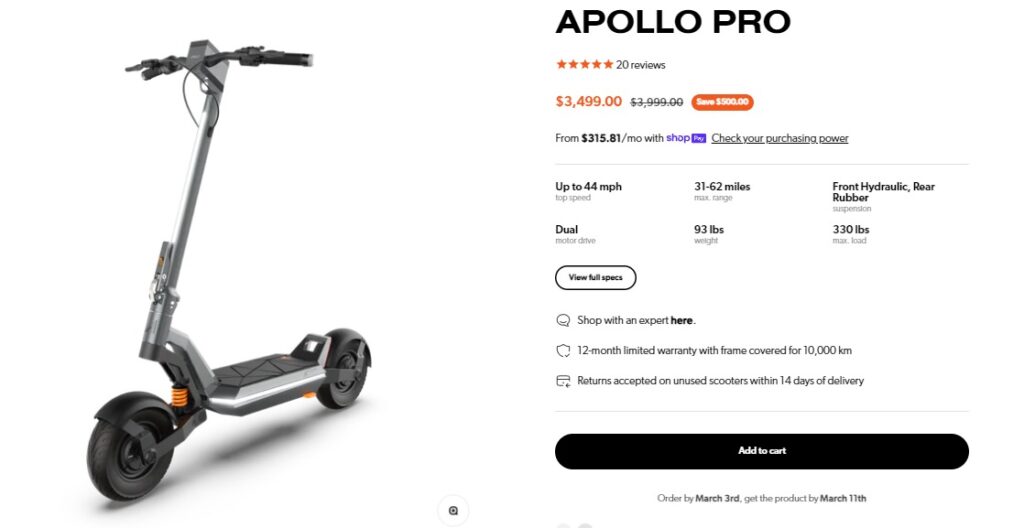
Task: Click the crossed-out $3,999.00 original price
Action: tap(656, 102)
